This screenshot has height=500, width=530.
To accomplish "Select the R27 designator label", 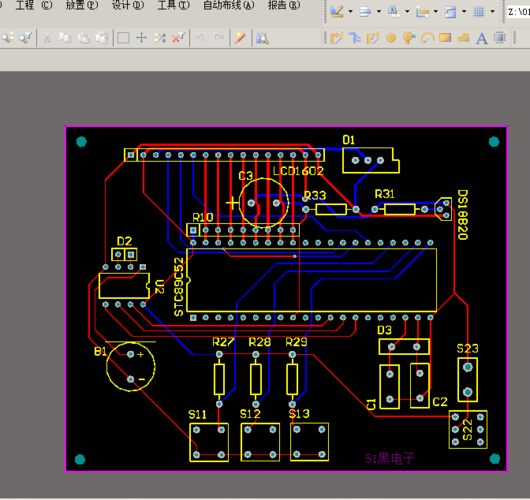I will pyautogui.click(x=223, y=342).
